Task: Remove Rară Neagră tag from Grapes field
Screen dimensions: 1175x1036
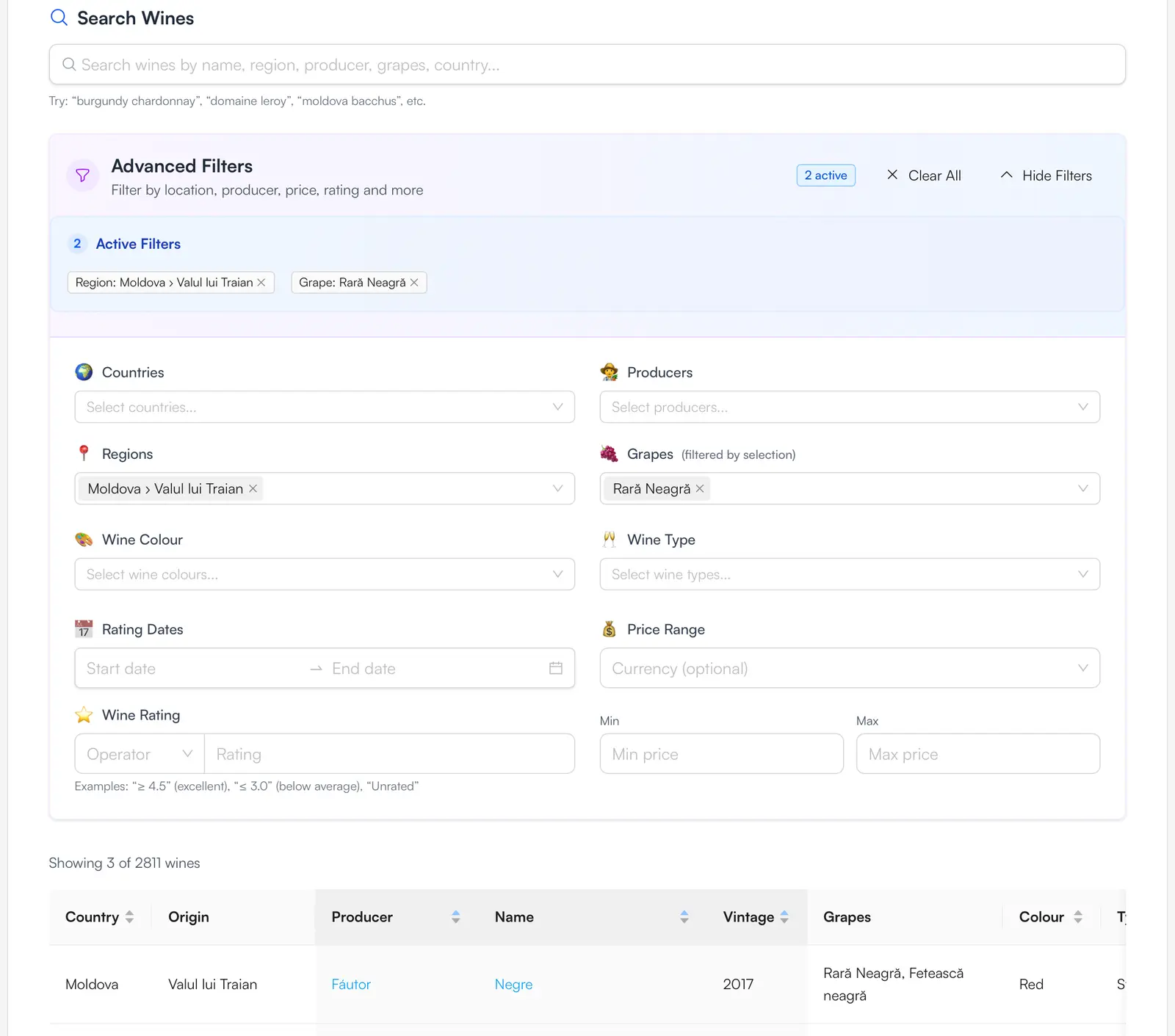Action: click(700, 489)
